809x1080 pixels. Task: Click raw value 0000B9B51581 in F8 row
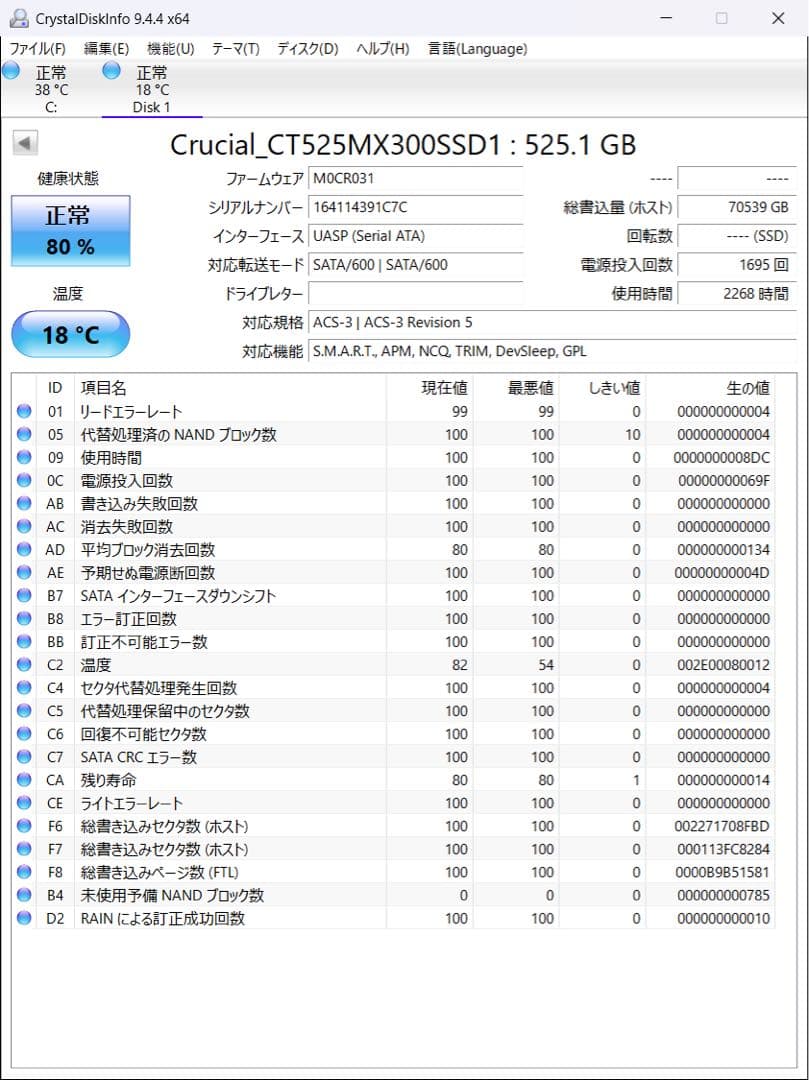pyautogui.click(x=723, y=873)
